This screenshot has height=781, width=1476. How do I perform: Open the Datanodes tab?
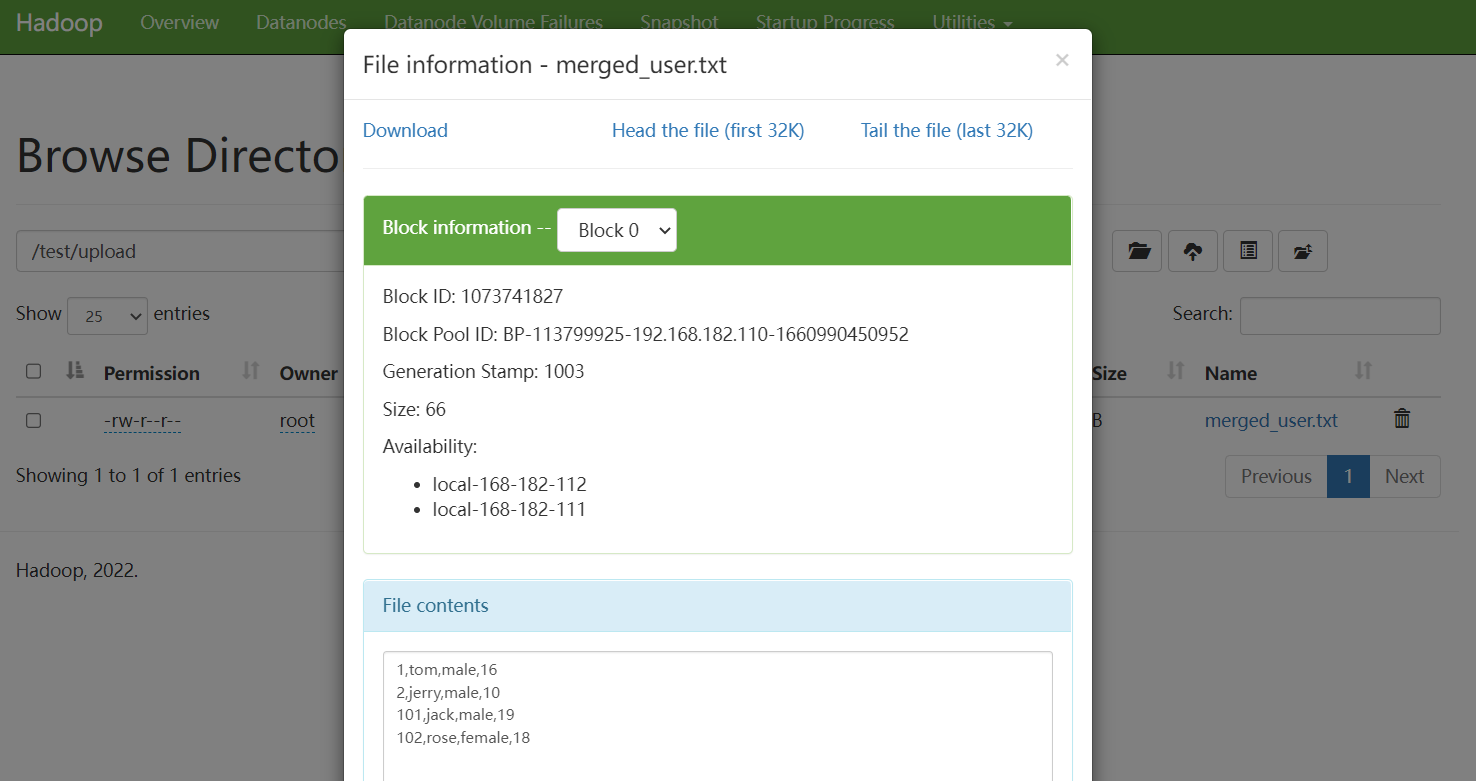coord(301,22)
